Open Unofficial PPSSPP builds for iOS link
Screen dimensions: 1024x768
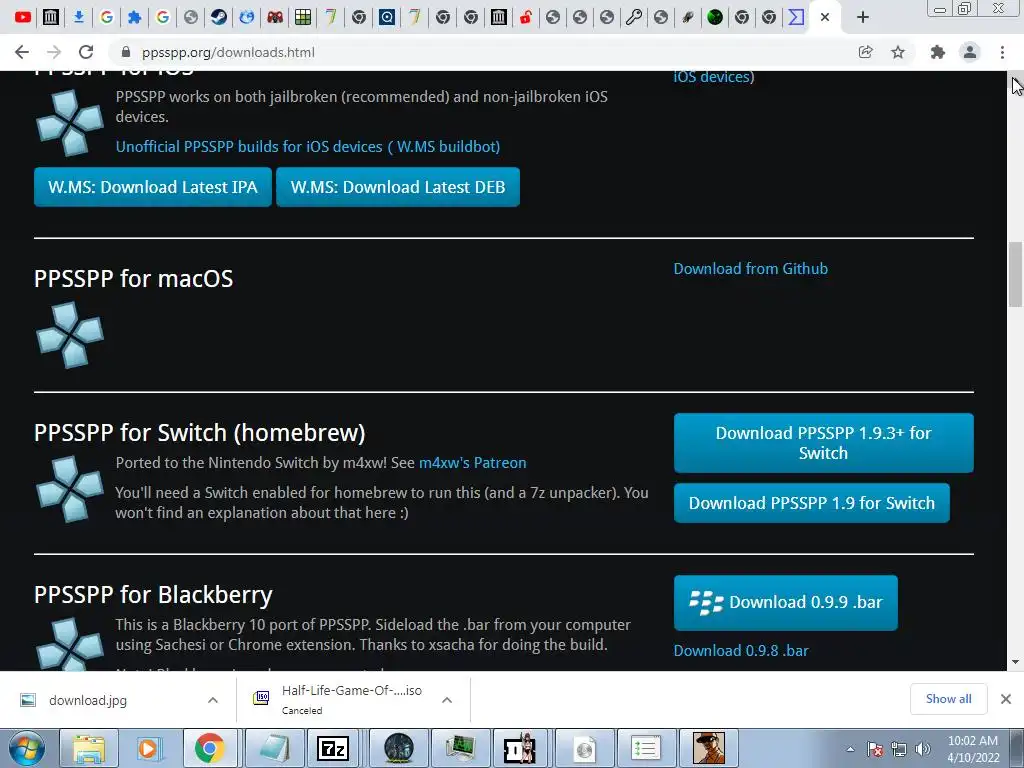(308, 146)
